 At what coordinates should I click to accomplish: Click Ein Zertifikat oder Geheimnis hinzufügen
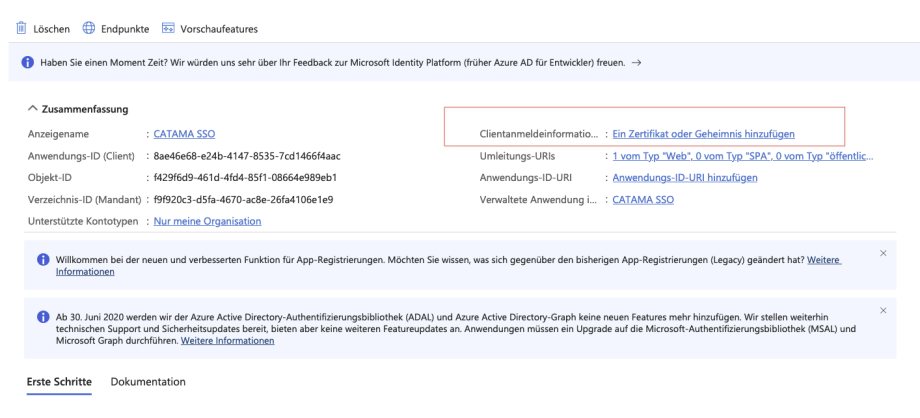click(x=704, y=134)
